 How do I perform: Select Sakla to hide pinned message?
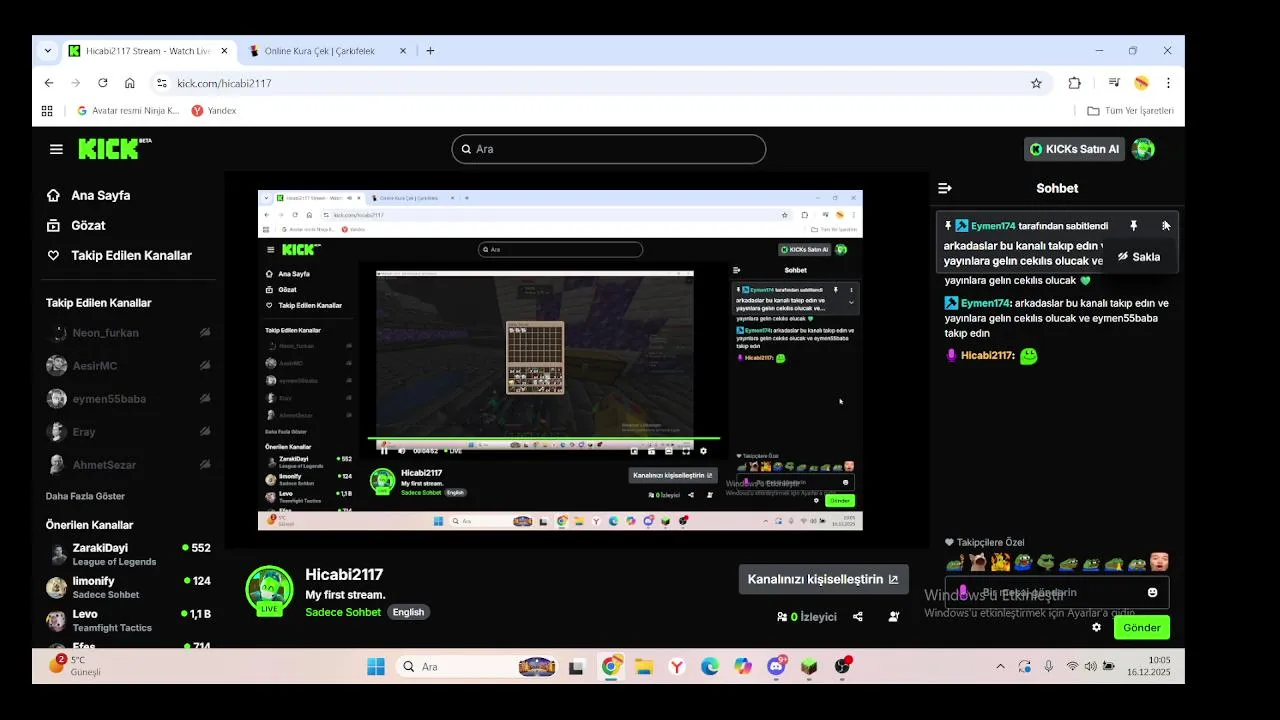(x=1139, y=257)
